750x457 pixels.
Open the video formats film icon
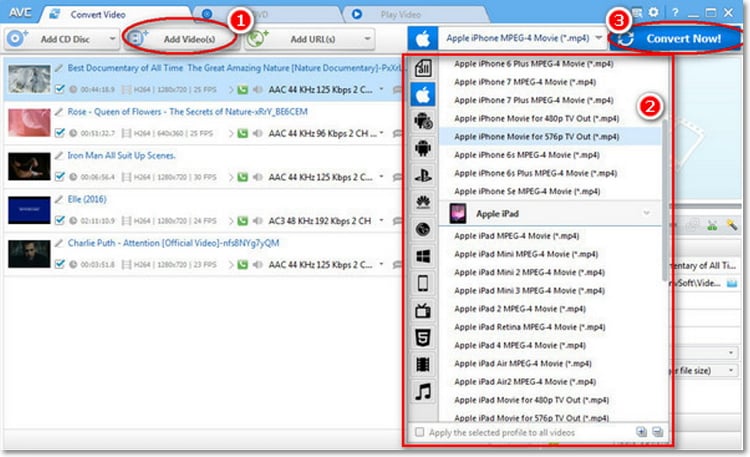pos(423,365)
